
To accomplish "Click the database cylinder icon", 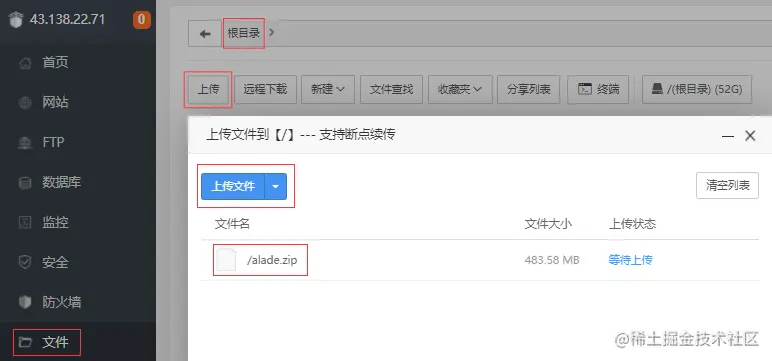I will (x=25, y=183).
